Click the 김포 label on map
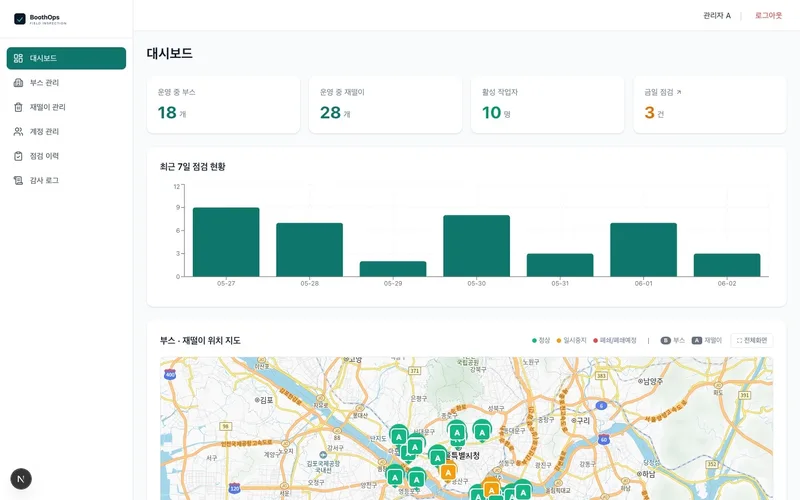This screenshot has height=500, width=800. pos(264,401)
